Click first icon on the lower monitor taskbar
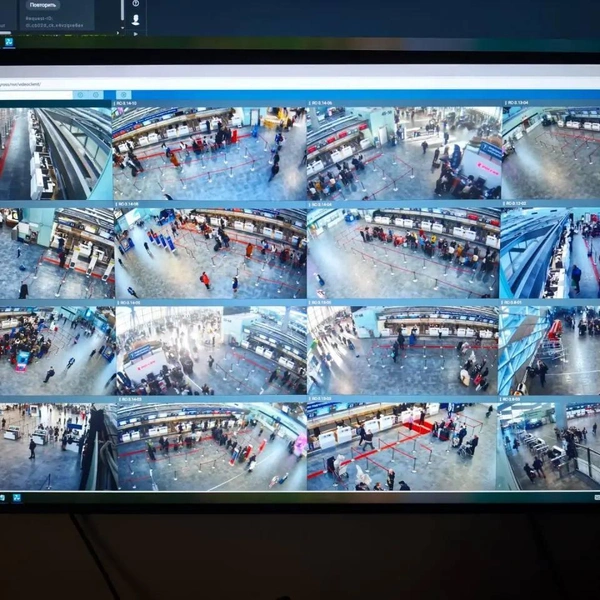 (2, 497)
